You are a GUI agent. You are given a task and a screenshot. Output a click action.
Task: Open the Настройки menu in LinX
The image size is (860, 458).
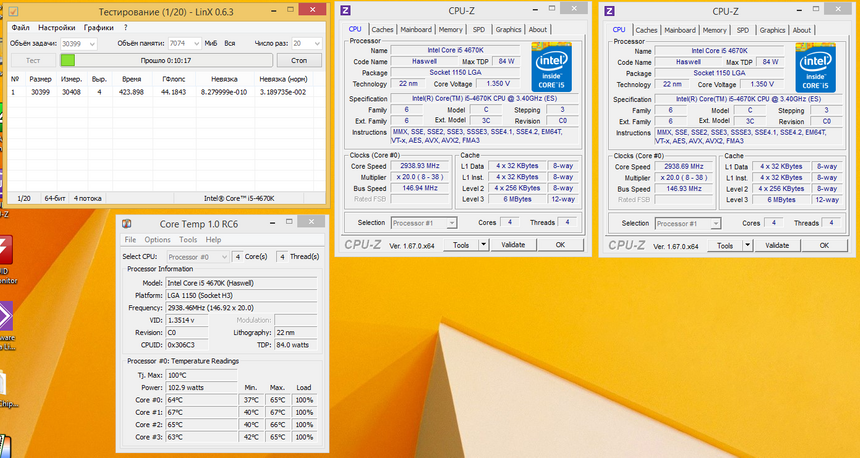coord(56,27)
